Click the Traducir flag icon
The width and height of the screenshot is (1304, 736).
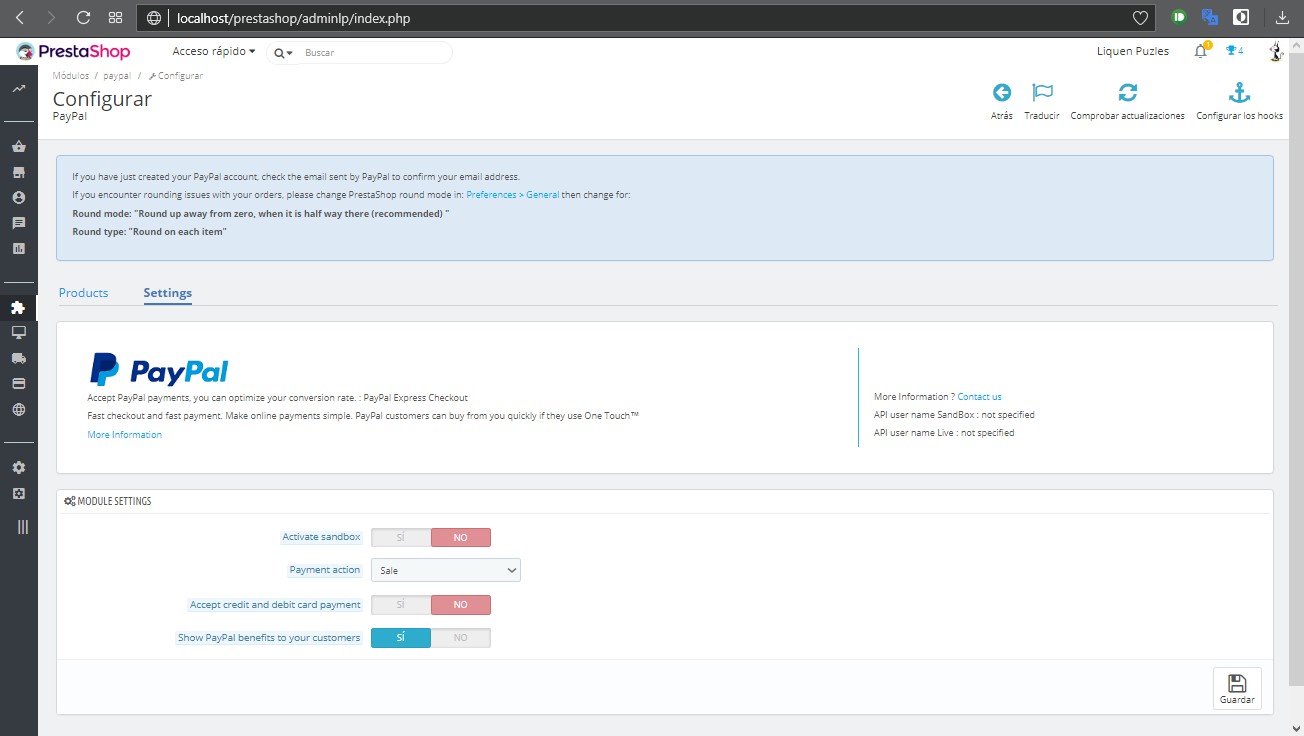(x=1042, y=93)
